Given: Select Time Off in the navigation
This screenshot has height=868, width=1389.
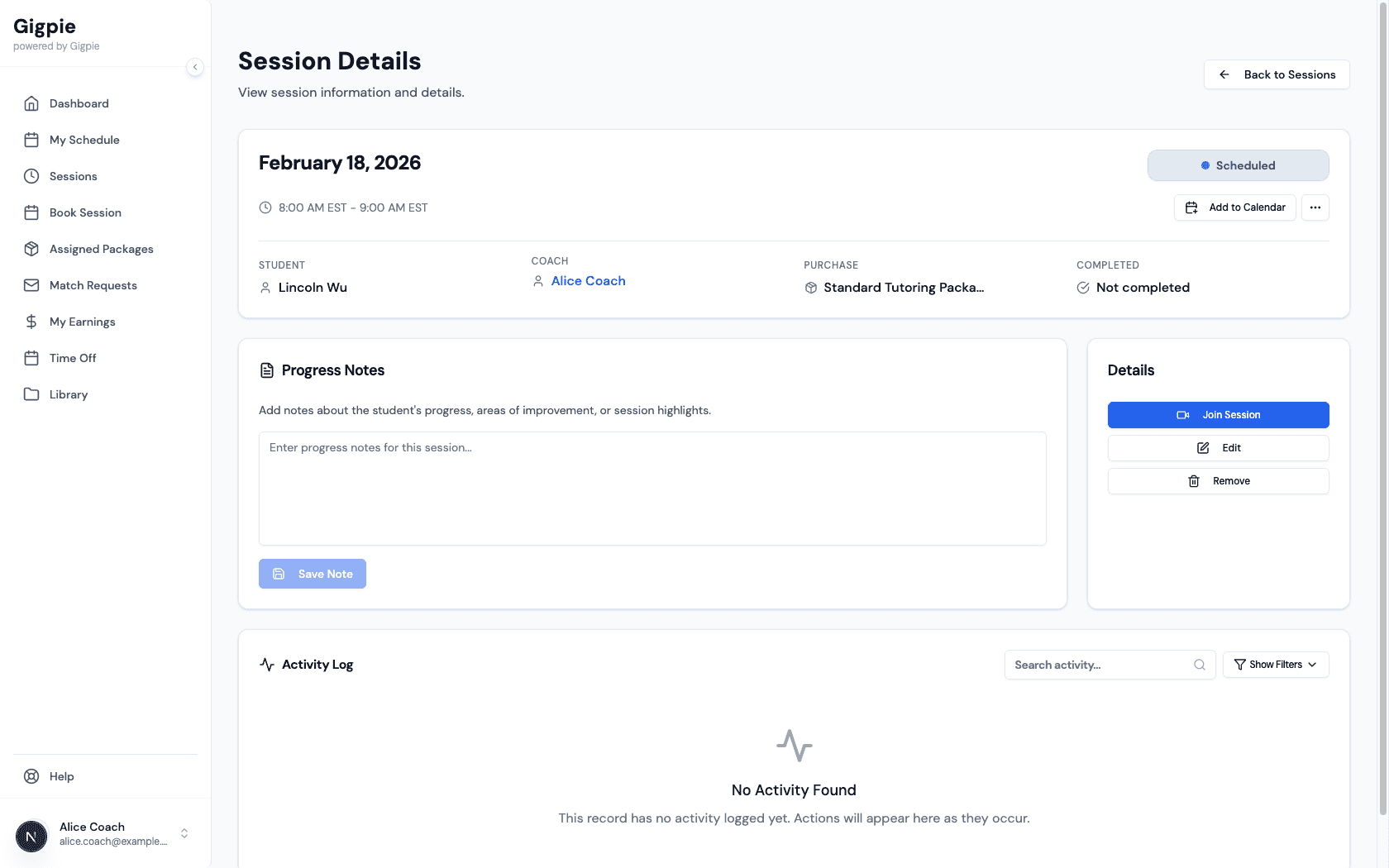Looking at the screenshot, I should tap(73, 358).
